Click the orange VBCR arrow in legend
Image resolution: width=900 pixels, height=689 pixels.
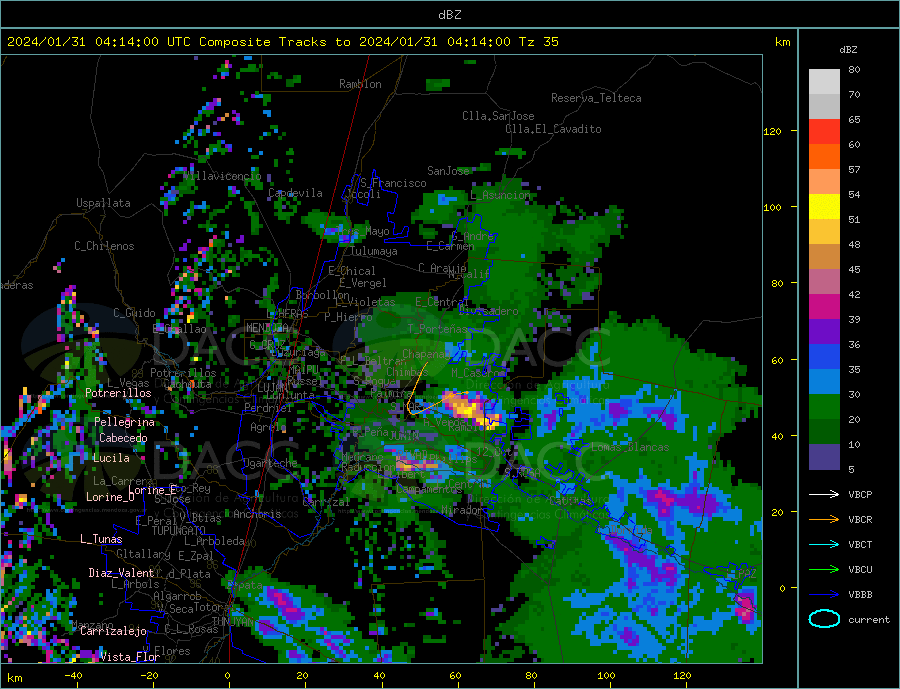pyautogui.click(x=824, y=519)
